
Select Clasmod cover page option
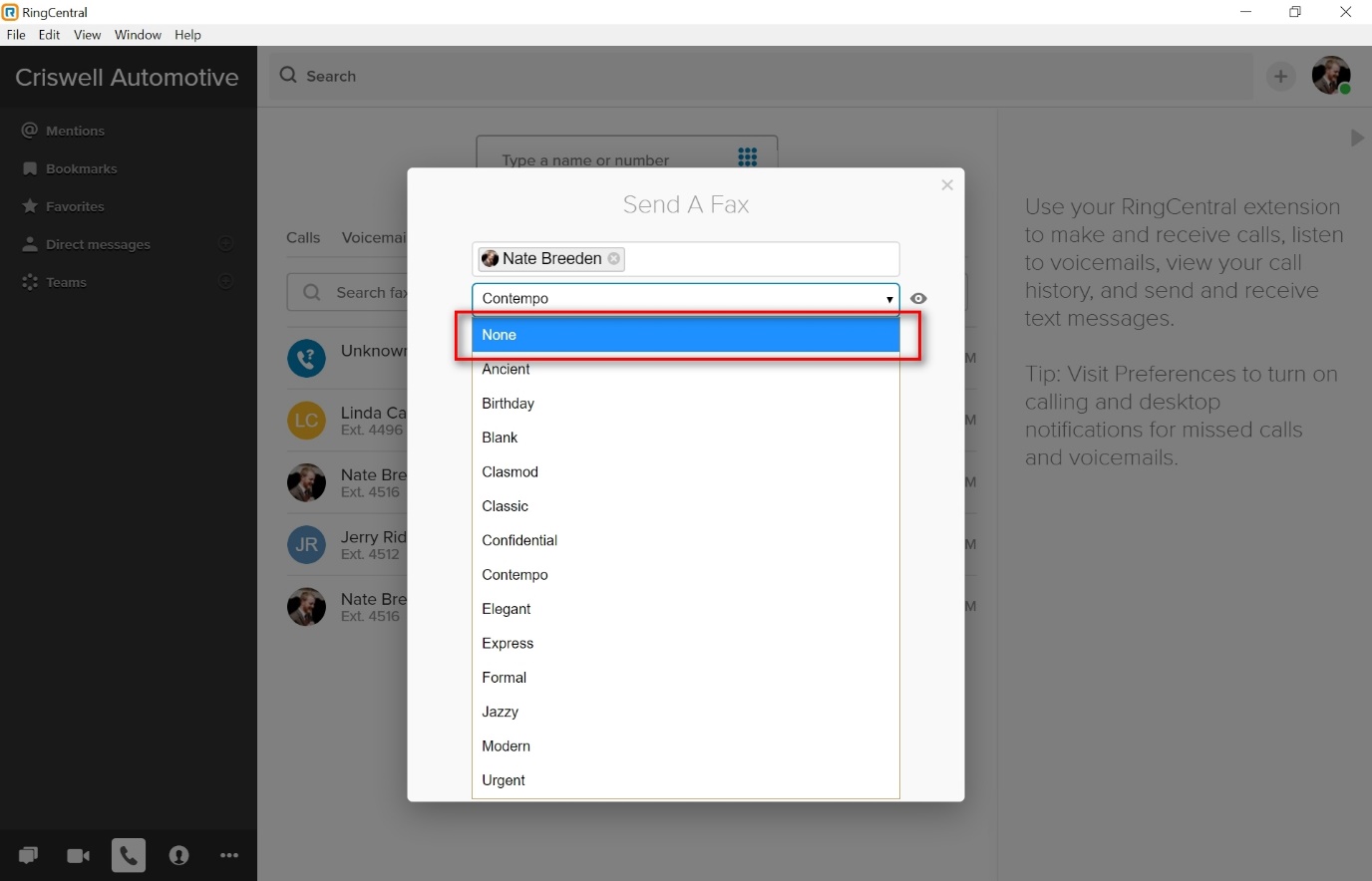686,471
